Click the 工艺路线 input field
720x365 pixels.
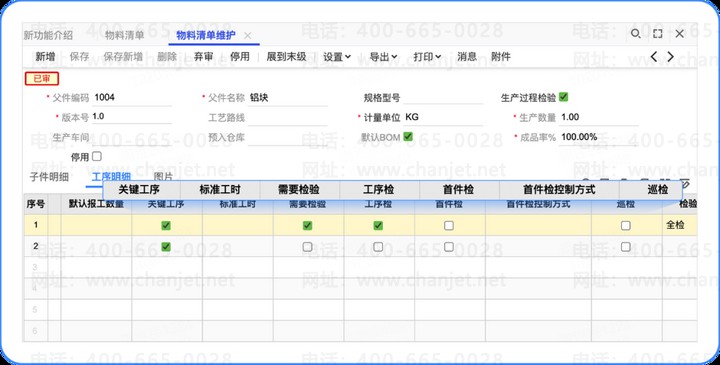tap(287, 118)
